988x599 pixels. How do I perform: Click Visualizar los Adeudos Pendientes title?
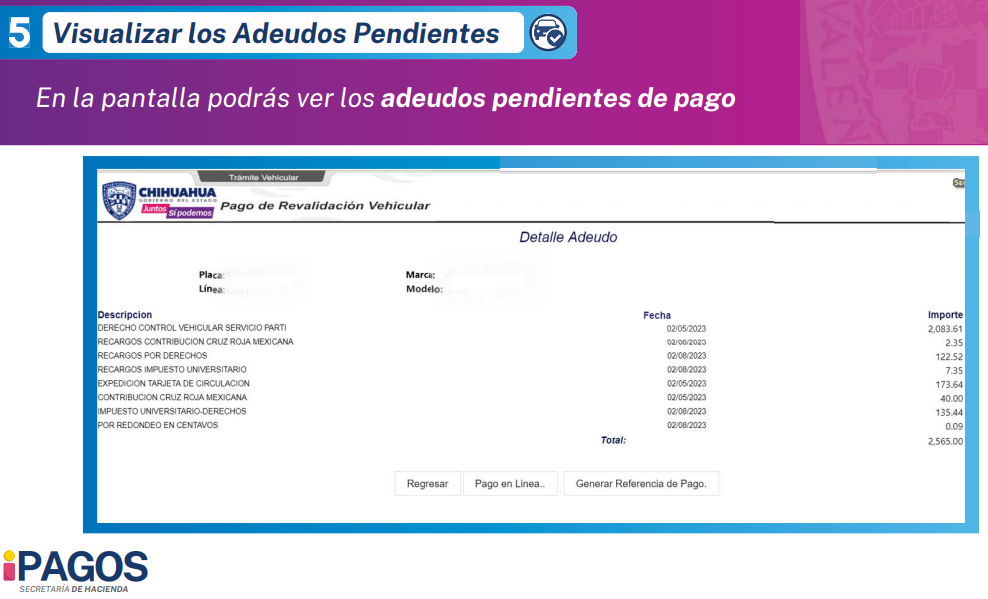[276, 33]
